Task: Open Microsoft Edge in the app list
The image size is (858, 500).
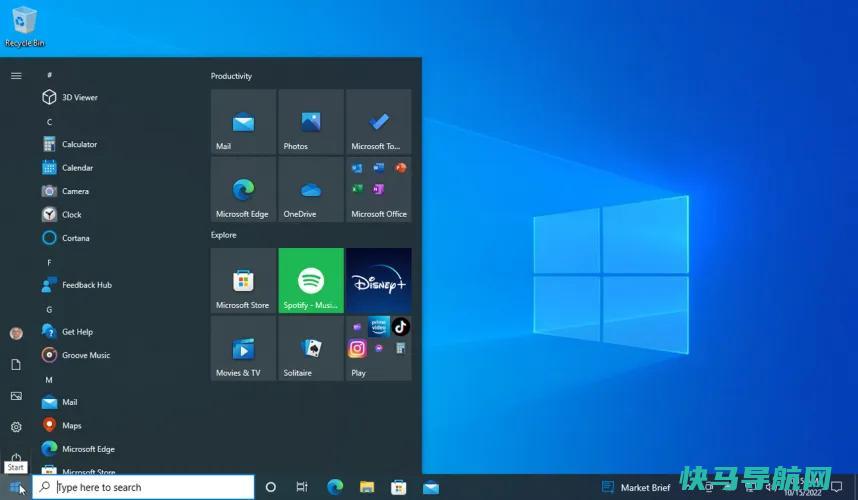Action: click(x=78, y=449)
